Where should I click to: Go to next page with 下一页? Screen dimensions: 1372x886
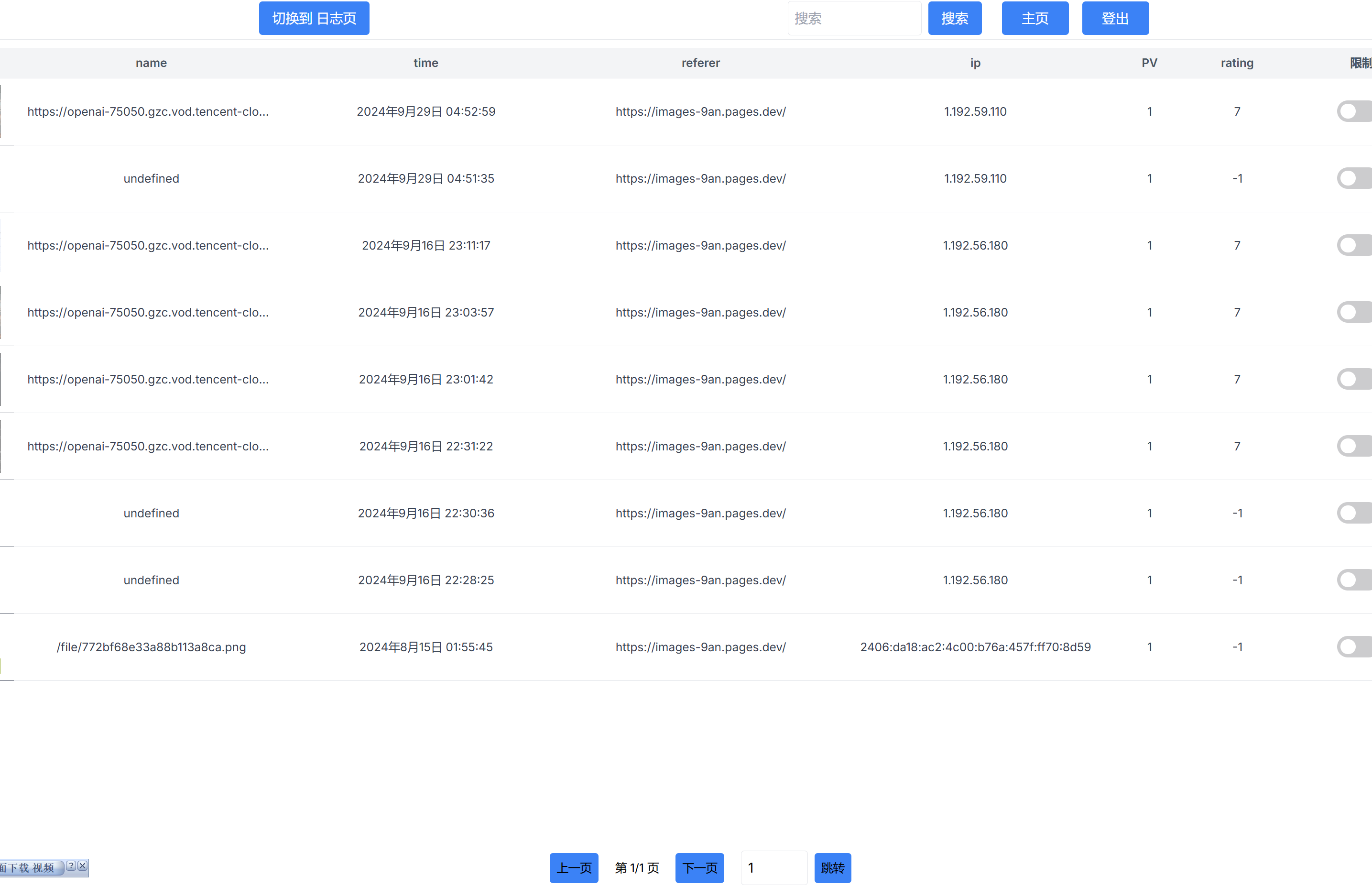(699, 867)
